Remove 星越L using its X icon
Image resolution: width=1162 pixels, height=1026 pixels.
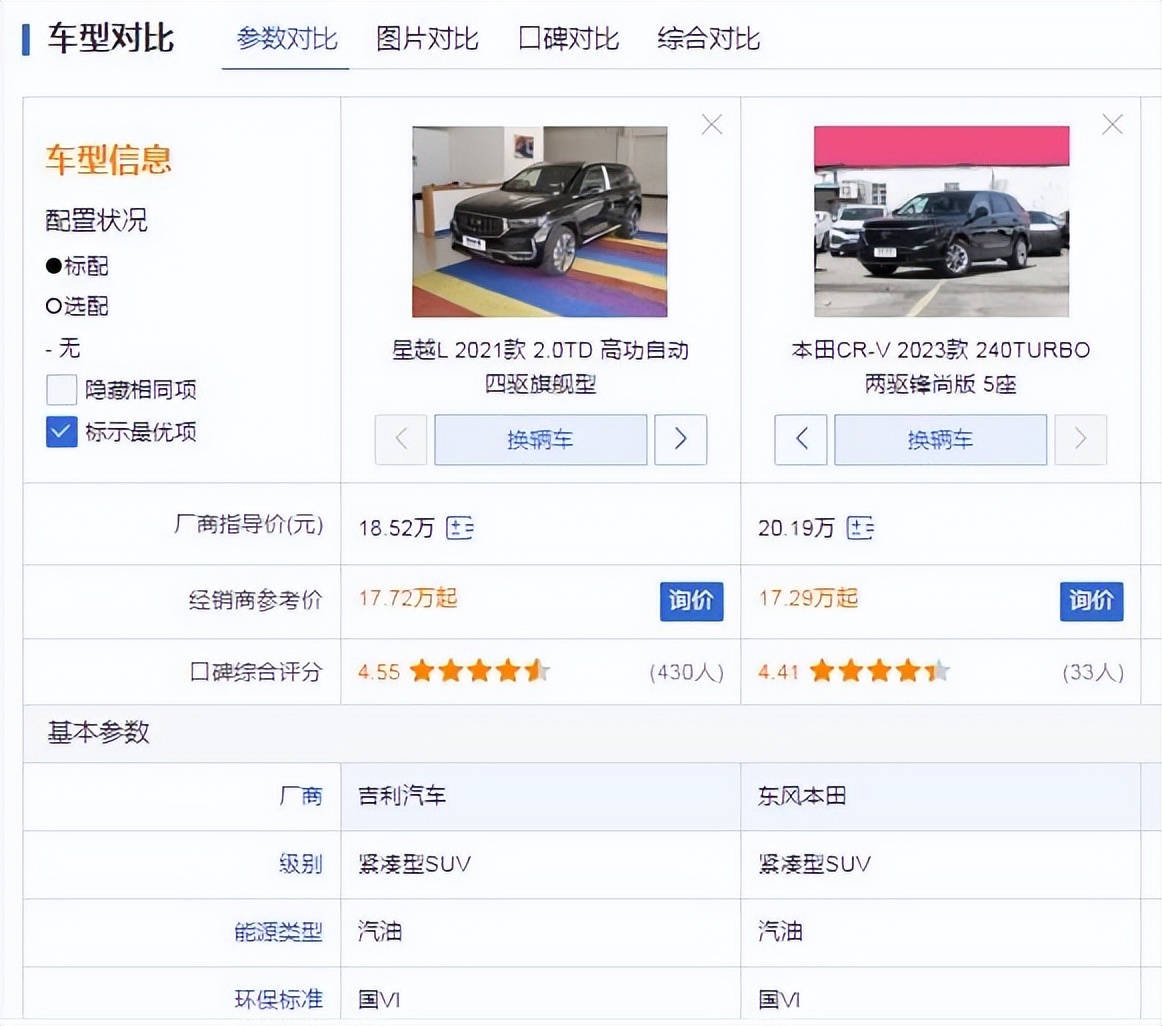pos(711,124)
